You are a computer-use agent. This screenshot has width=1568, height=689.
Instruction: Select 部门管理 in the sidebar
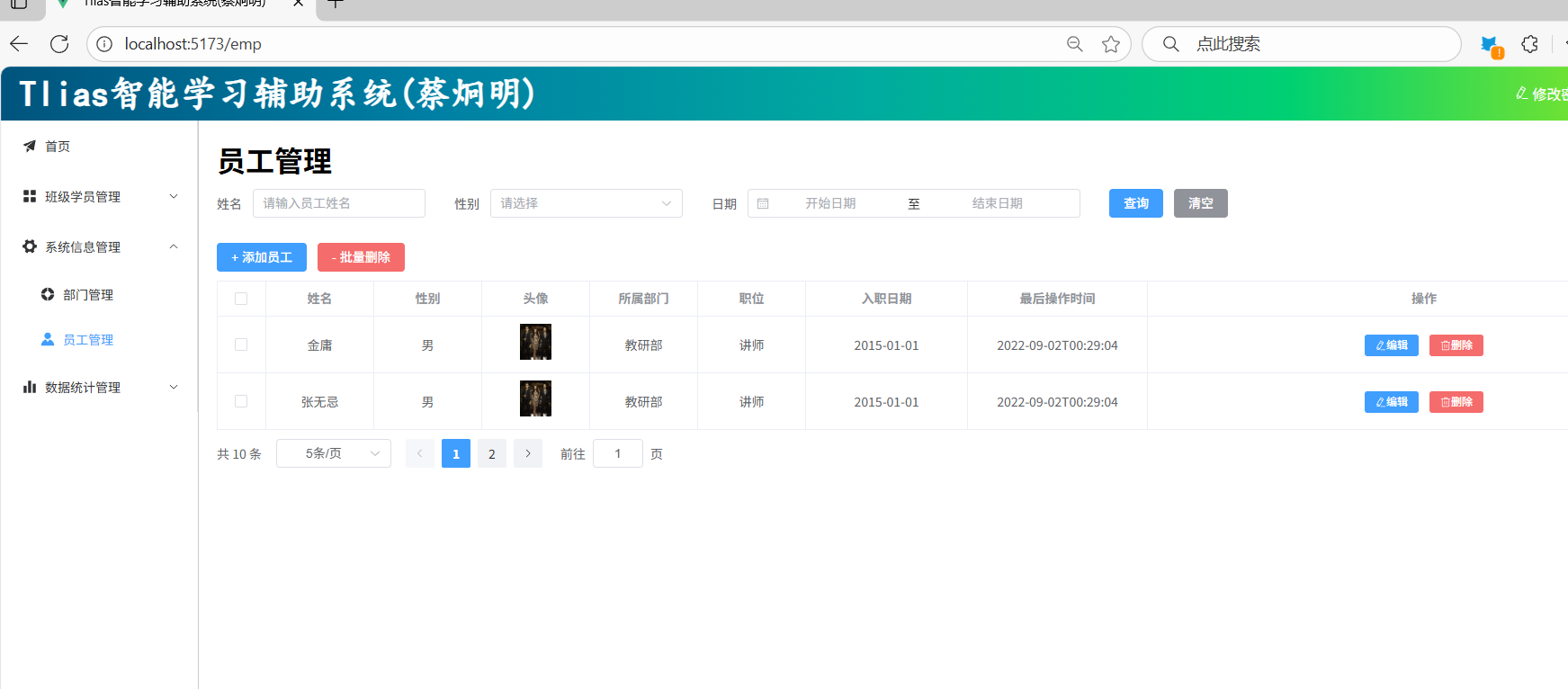(x=87, y=295)
